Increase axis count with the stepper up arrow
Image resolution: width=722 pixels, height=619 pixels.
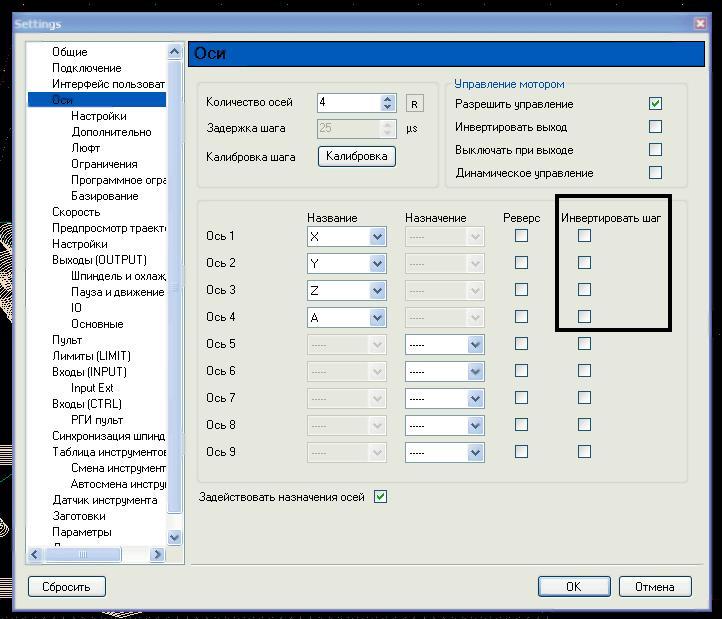coord(387,99)
